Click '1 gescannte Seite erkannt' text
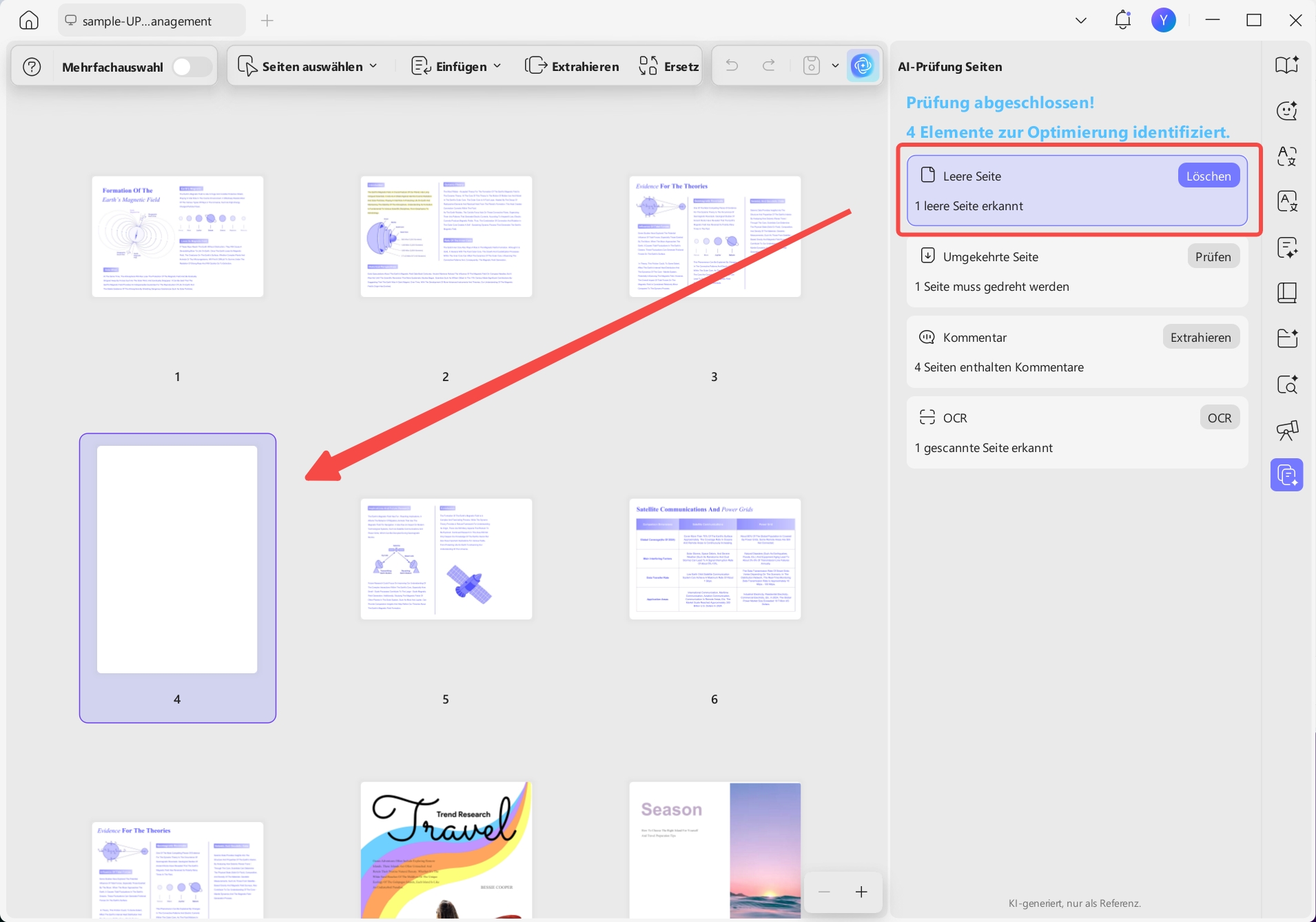The width and height of the screenshot is (1316, 922). (x=984, y=448)
